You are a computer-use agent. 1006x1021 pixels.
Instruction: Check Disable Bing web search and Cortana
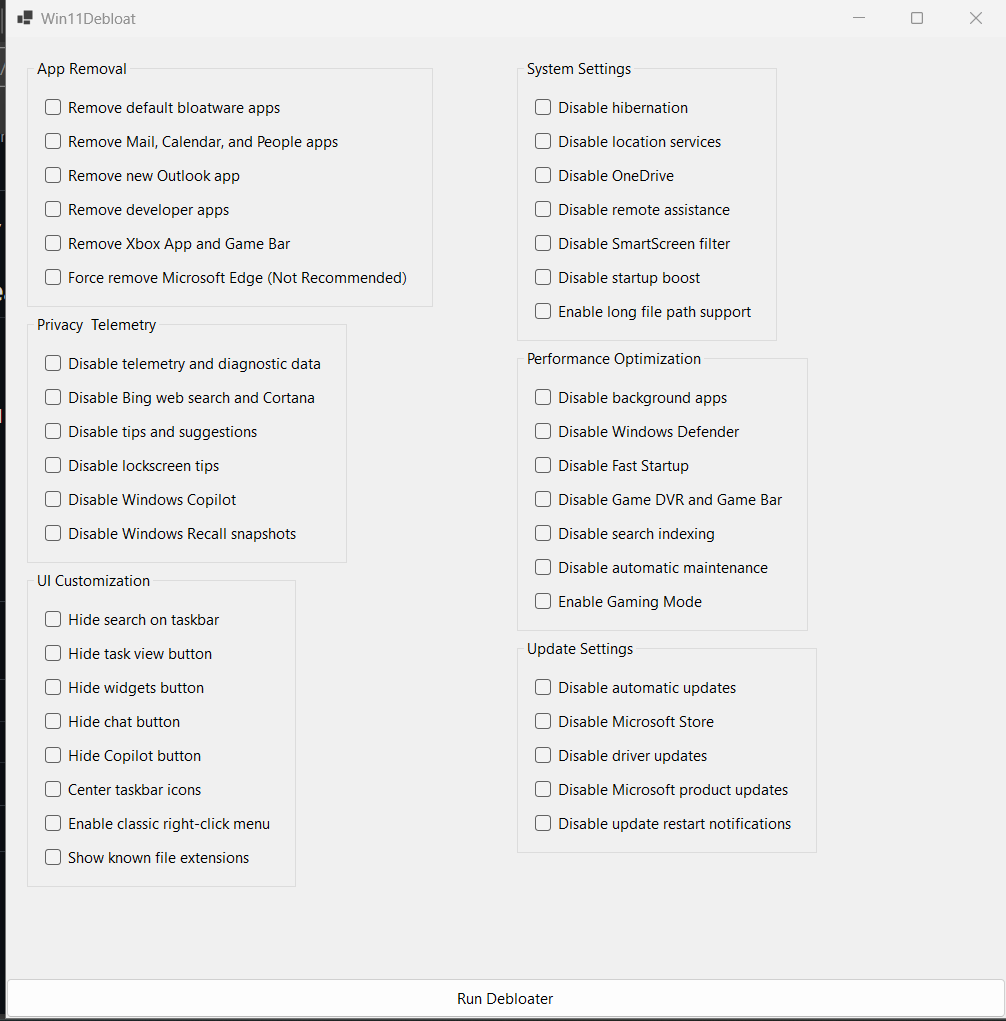52,397
